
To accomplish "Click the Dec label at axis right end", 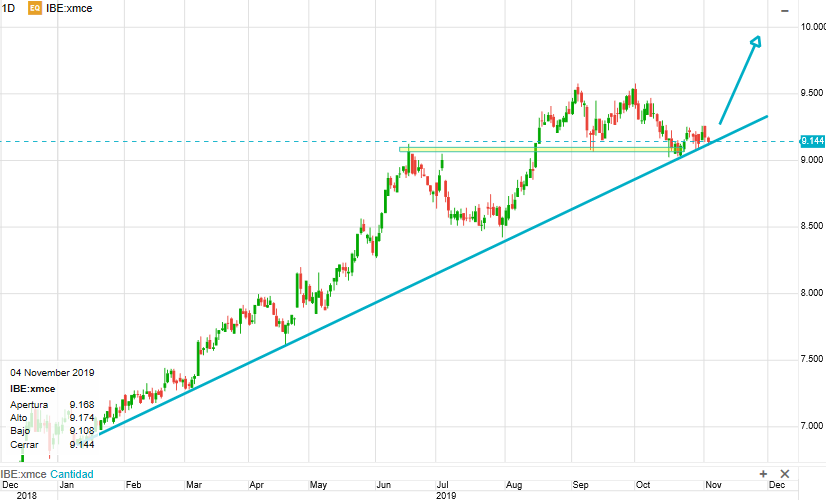I will click(x=775, y=484).
